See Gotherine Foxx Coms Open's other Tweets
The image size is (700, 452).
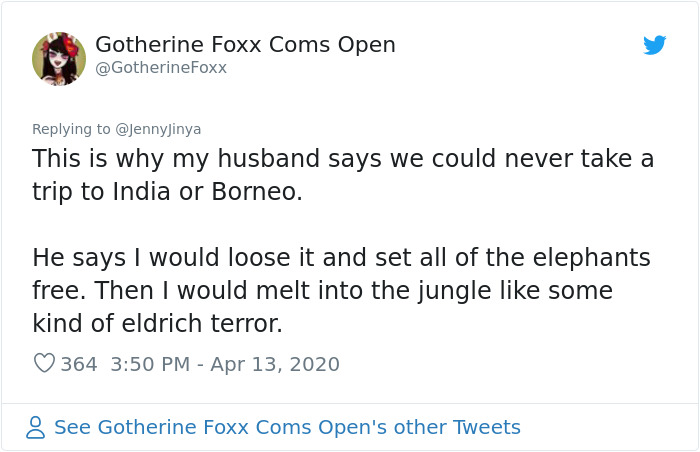click(x=288, y=427)
